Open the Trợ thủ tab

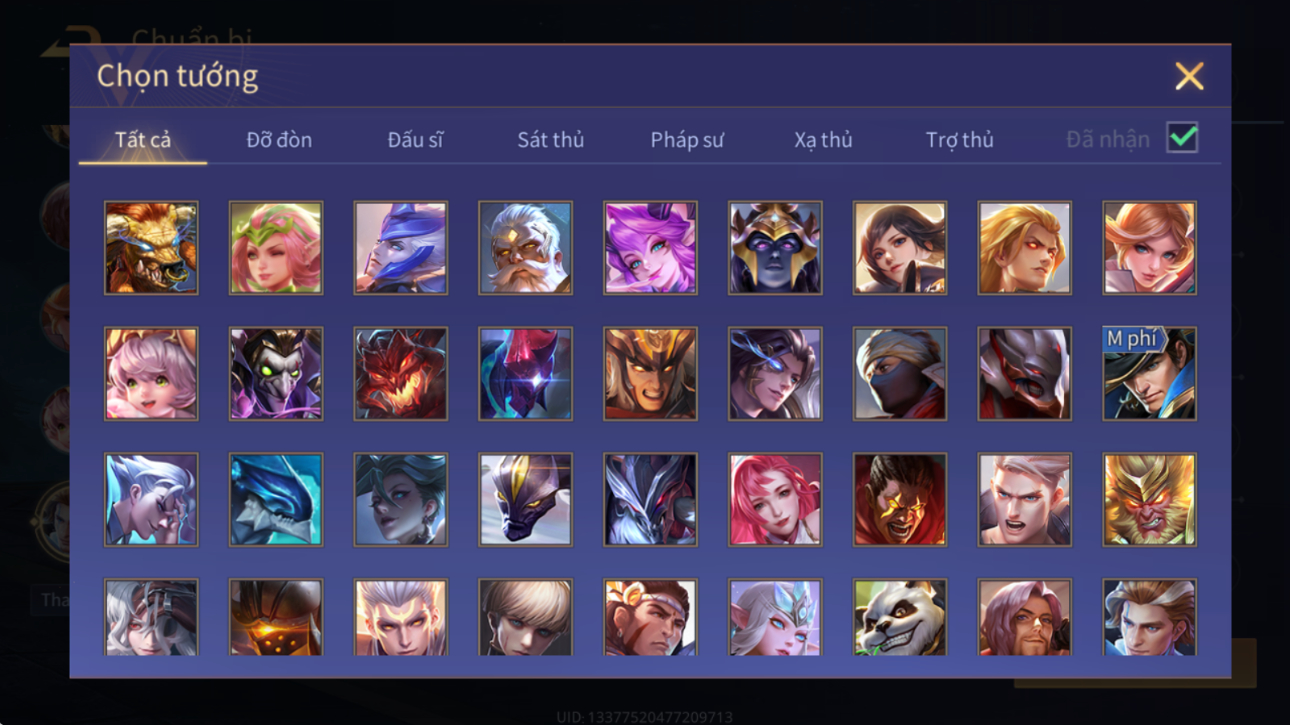coord(959,140)
